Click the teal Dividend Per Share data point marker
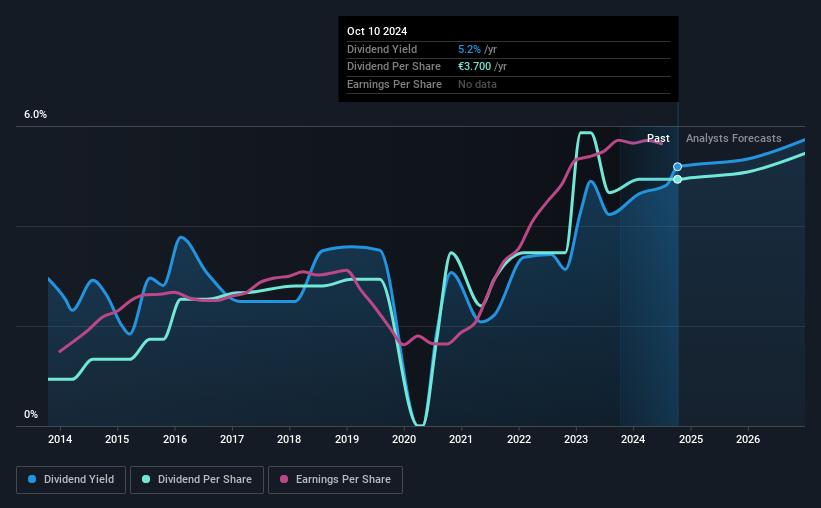821x508 pixels. 678,179
